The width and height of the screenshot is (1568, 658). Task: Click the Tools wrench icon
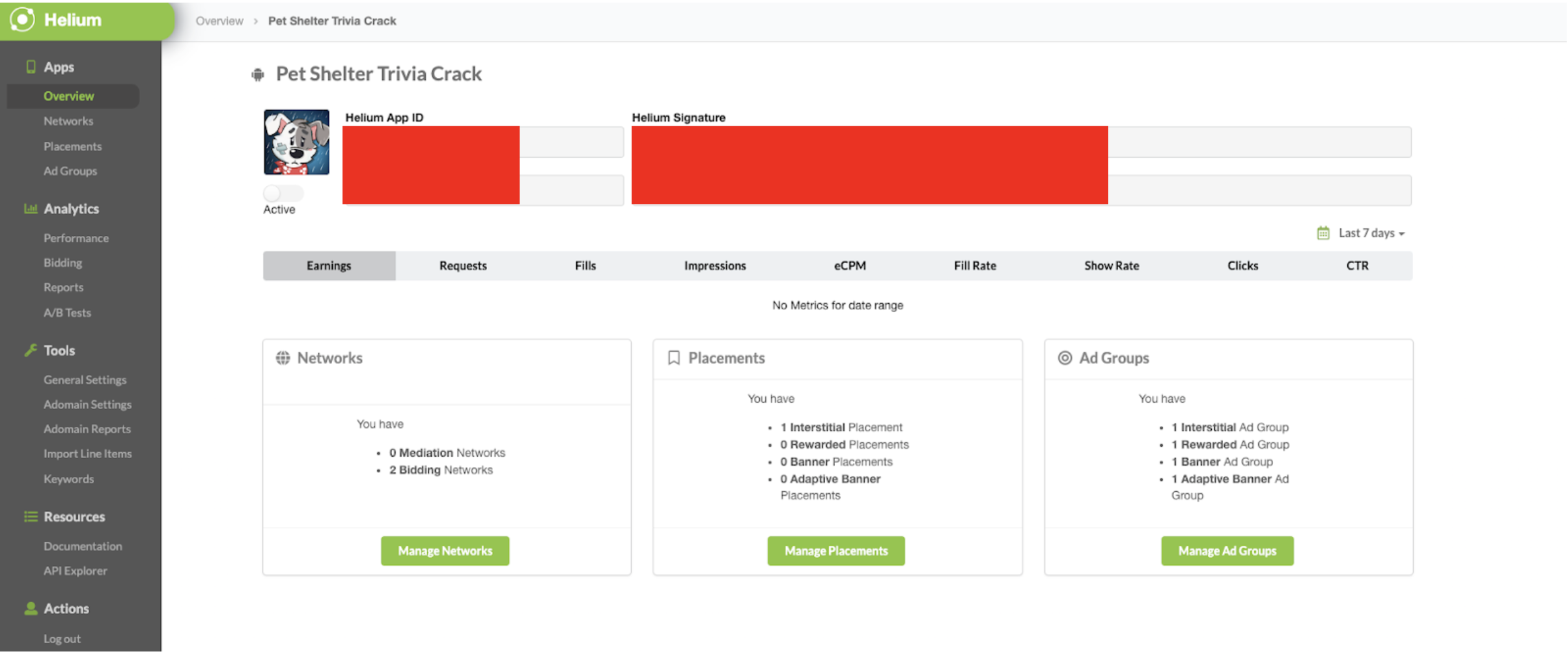31,350
